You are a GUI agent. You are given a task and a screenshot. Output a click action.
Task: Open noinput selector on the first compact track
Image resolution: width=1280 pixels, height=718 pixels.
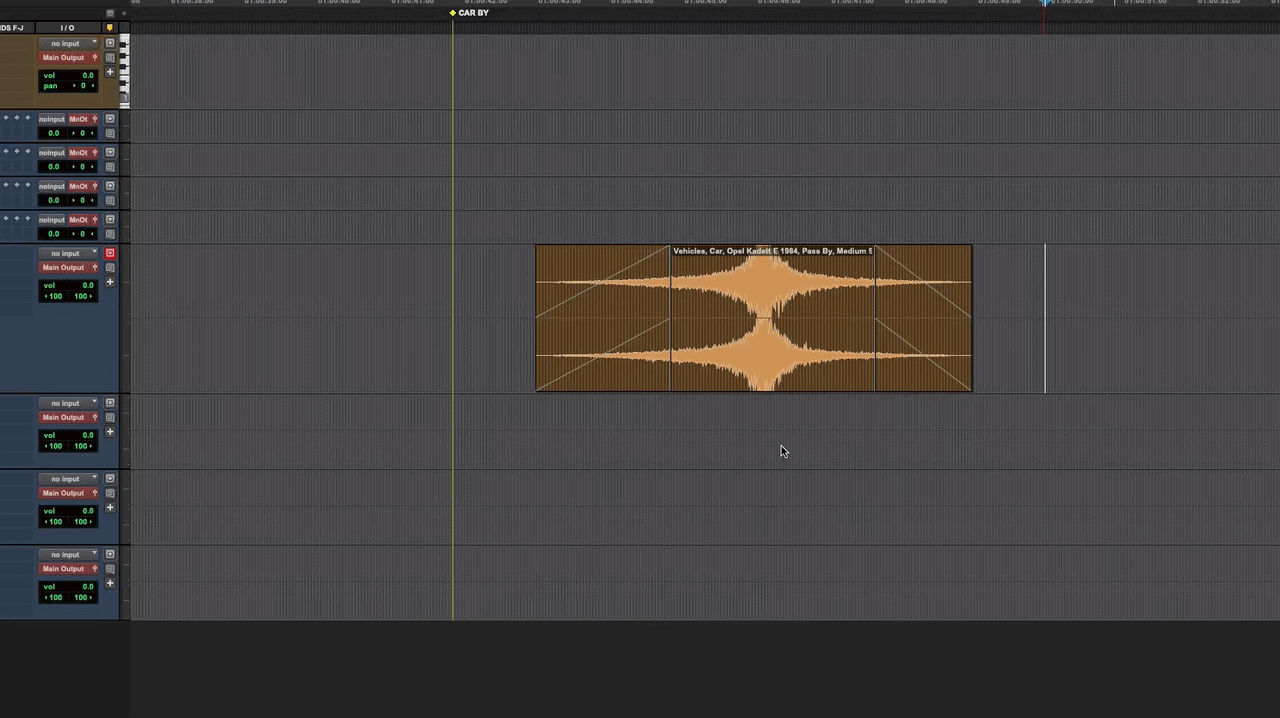[51, 119]
